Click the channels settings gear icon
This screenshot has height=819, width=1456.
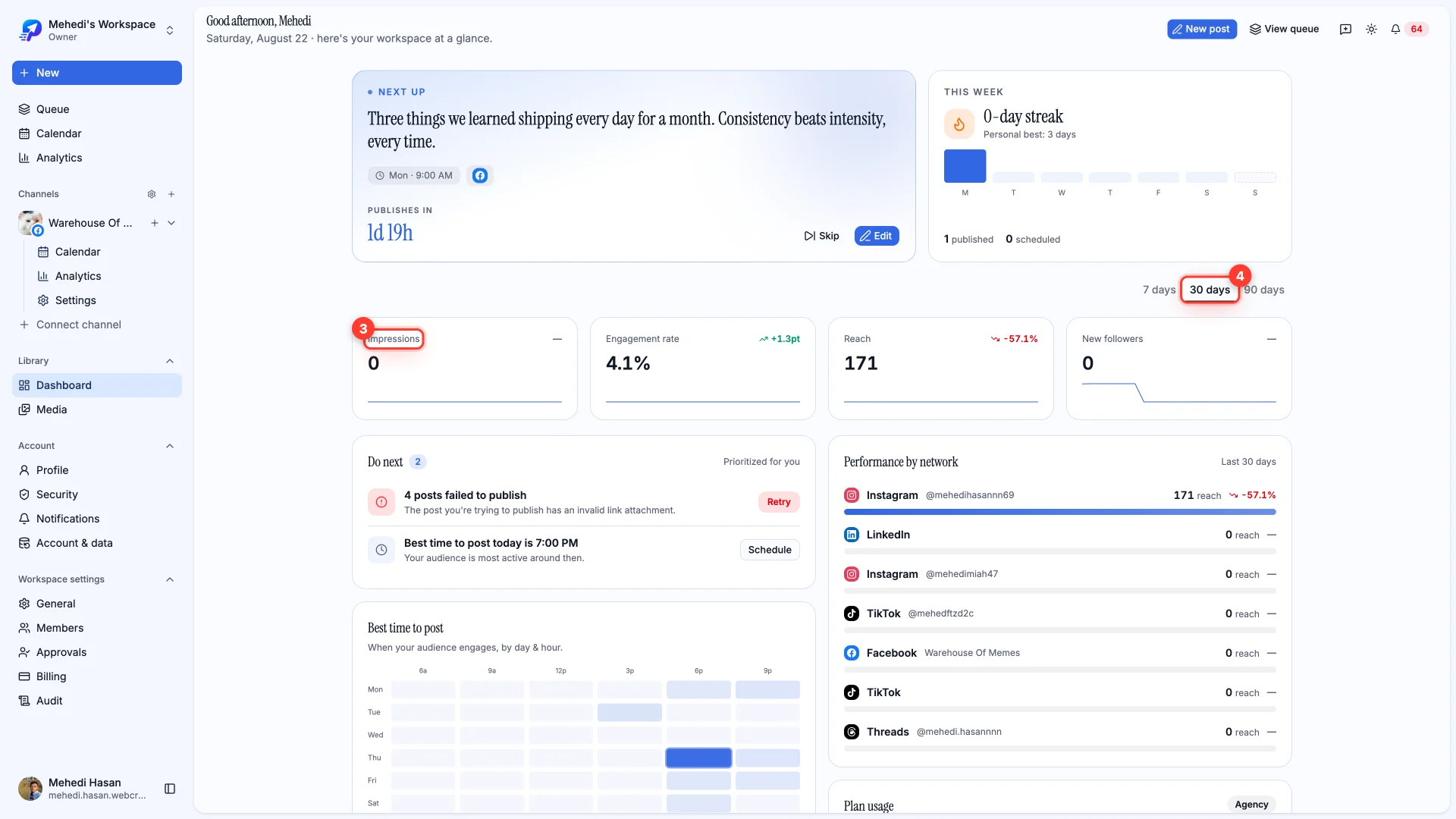coord(152,194)
